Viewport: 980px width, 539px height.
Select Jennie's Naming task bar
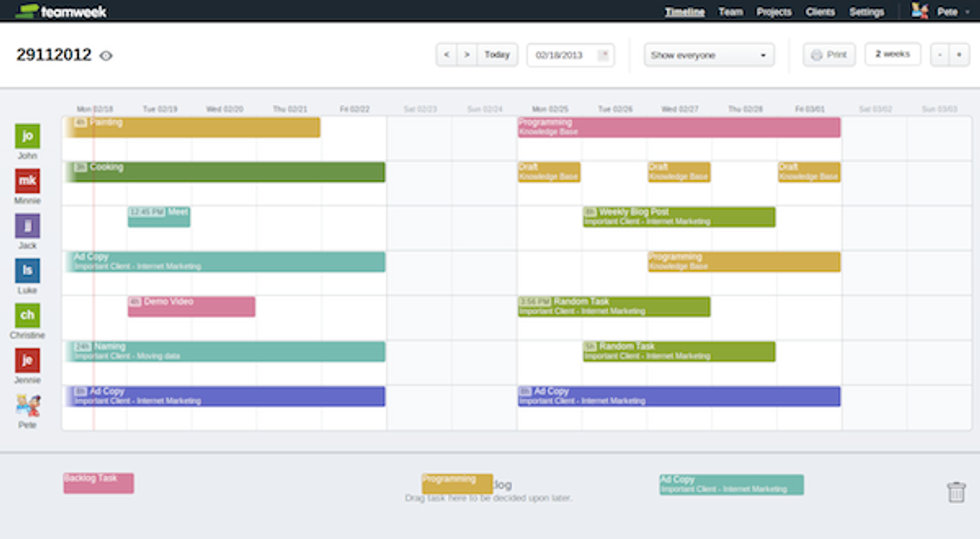[x=225, y=351]
